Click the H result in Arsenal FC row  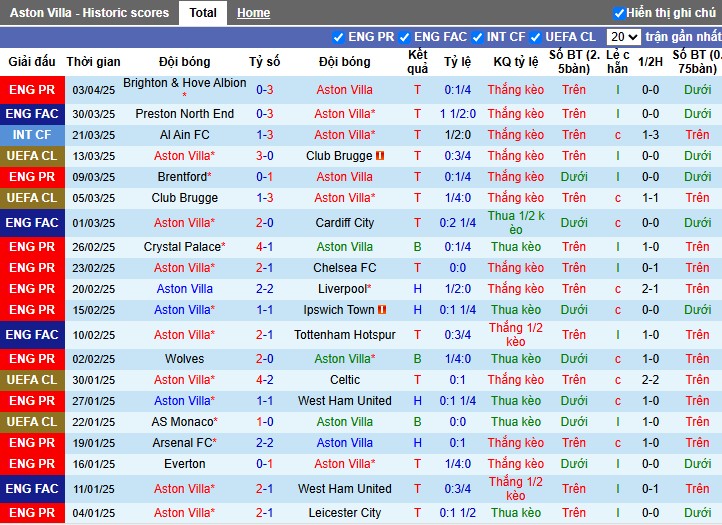click(x=417, y=443)
